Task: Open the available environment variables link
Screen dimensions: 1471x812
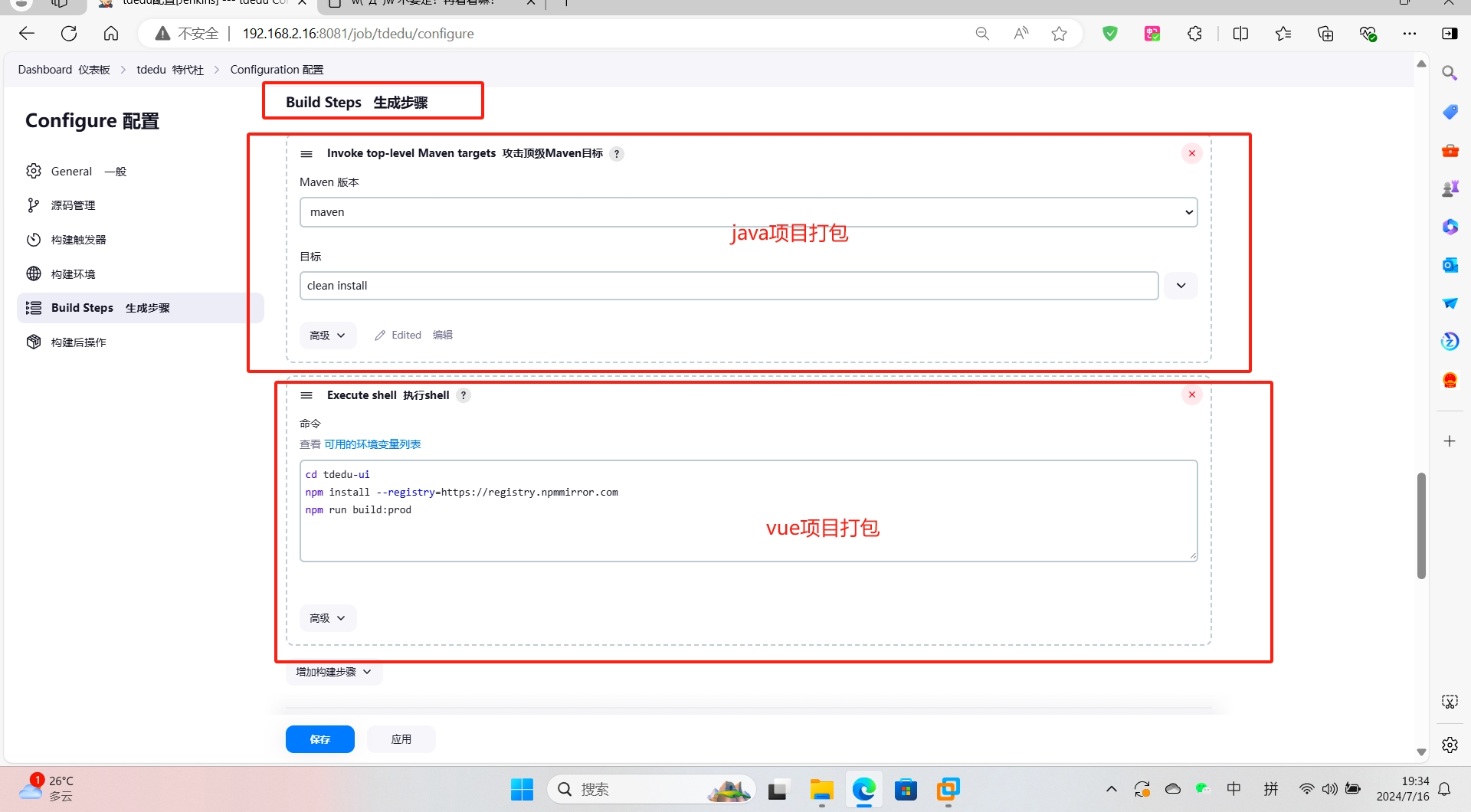Action: pos(372,444)
